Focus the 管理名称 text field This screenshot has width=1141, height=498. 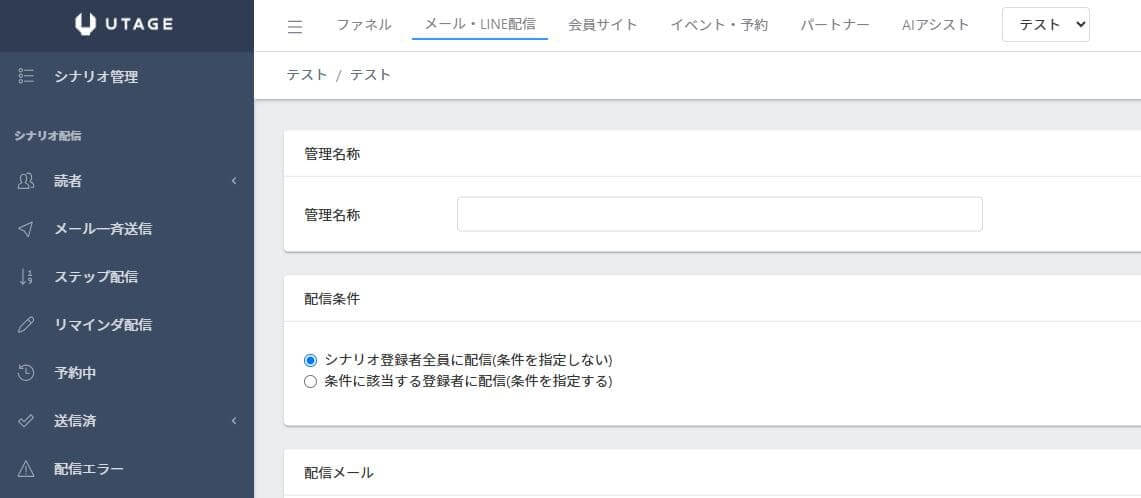coord(720,214)
